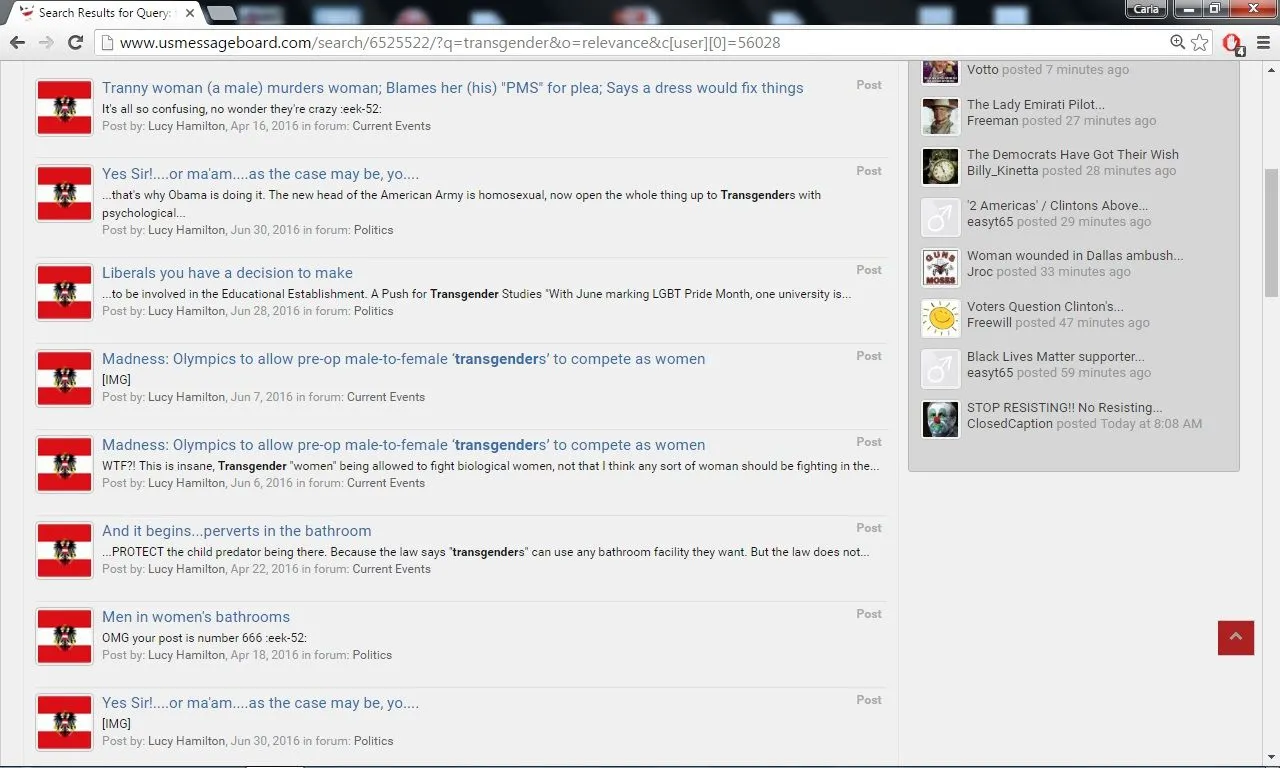The image size is (1280, 768).
Task: Close the Search Results browser tab
Action: 190,13
